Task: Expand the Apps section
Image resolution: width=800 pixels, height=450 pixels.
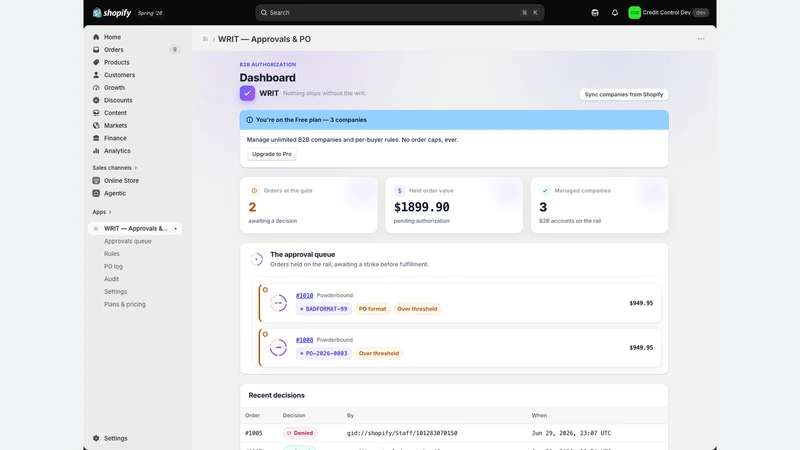Action: 102,212
